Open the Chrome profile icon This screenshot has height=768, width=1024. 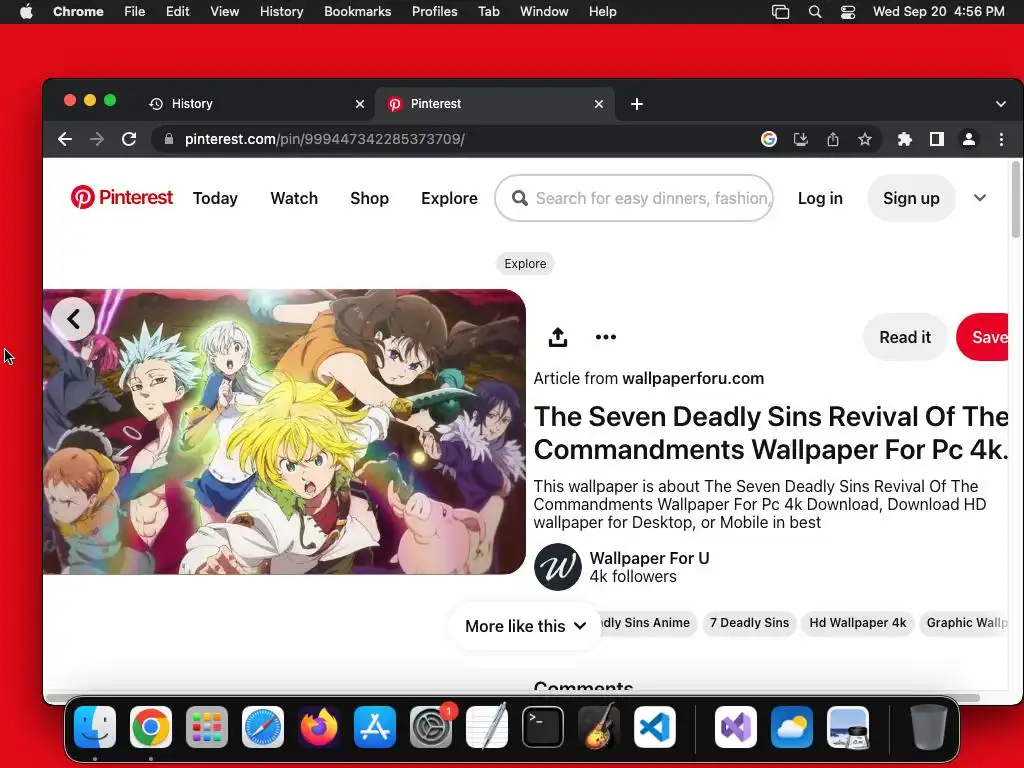click(x=968, y=139)
